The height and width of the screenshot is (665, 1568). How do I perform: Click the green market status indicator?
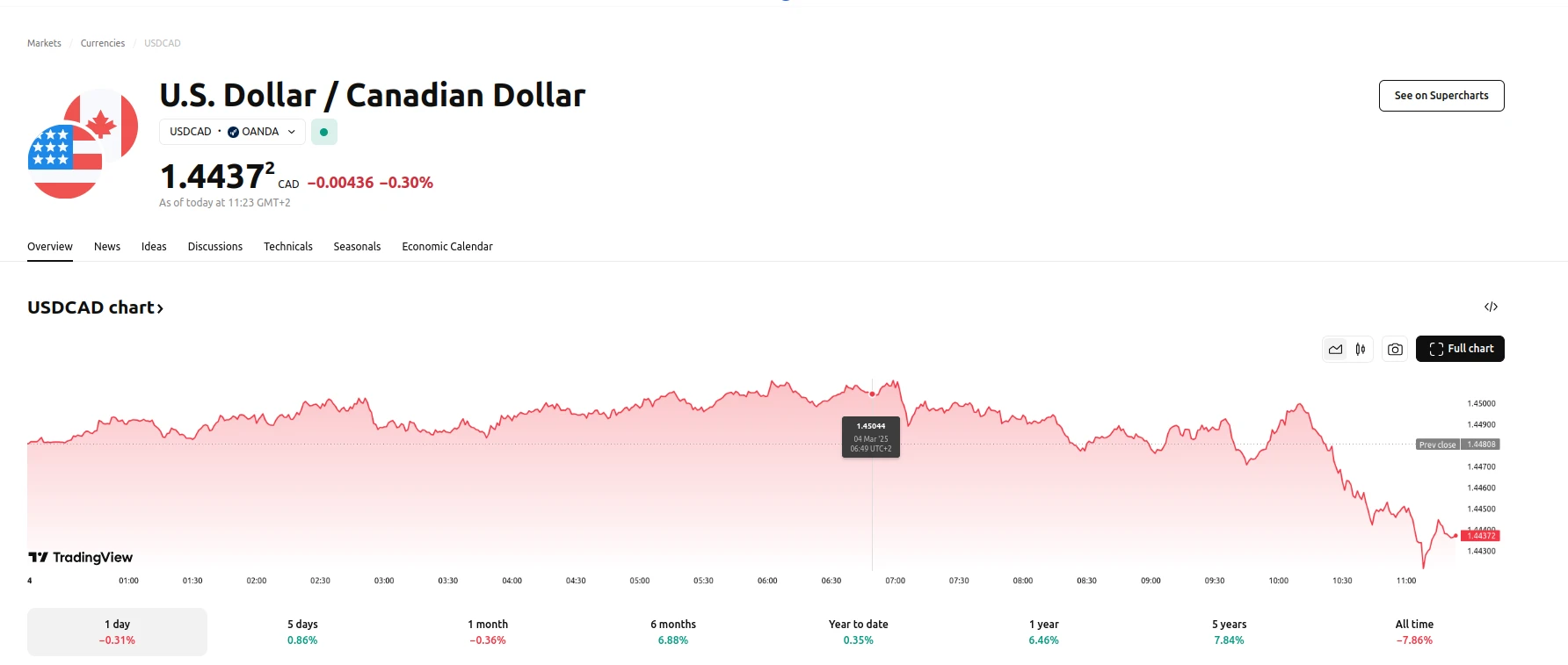click(x=323, y=132)
